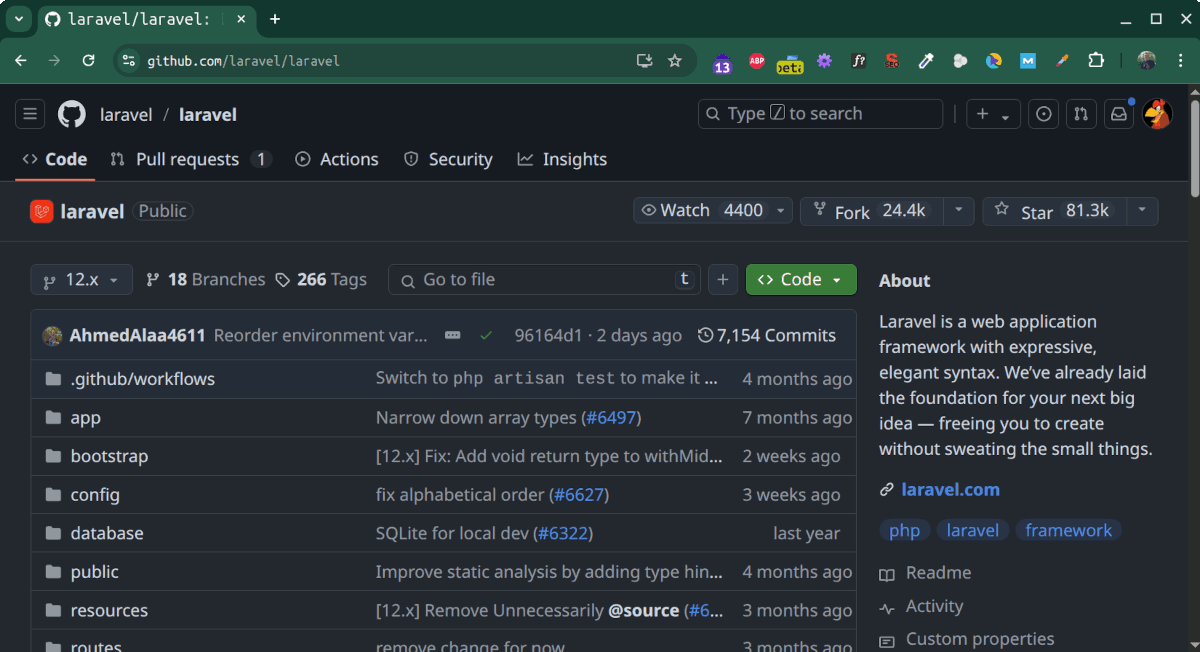Open the public folder
This screenshot has height=652, width=1200.
(95, 572)
